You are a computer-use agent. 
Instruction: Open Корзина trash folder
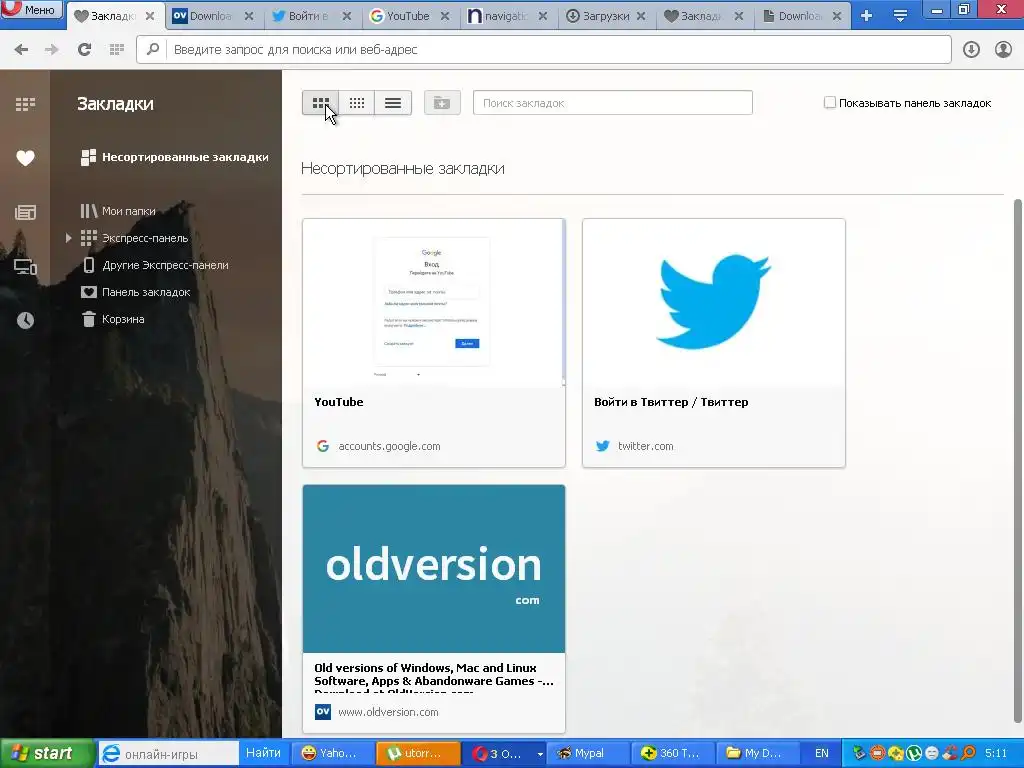[112, 319]
